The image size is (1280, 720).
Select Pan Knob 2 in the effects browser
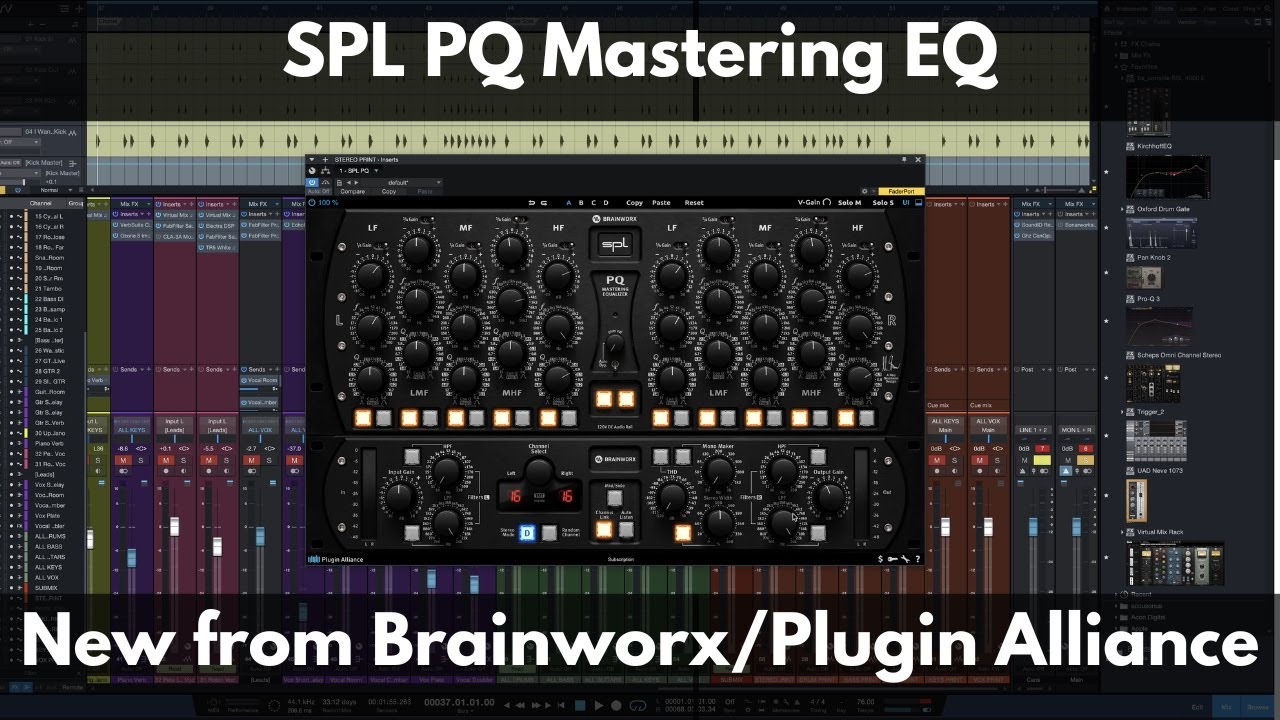[1154, 257]
